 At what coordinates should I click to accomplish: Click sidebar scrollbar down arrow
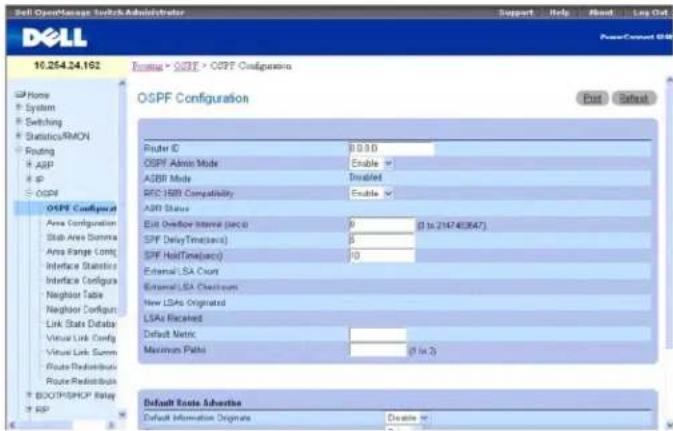click(122, 415)
